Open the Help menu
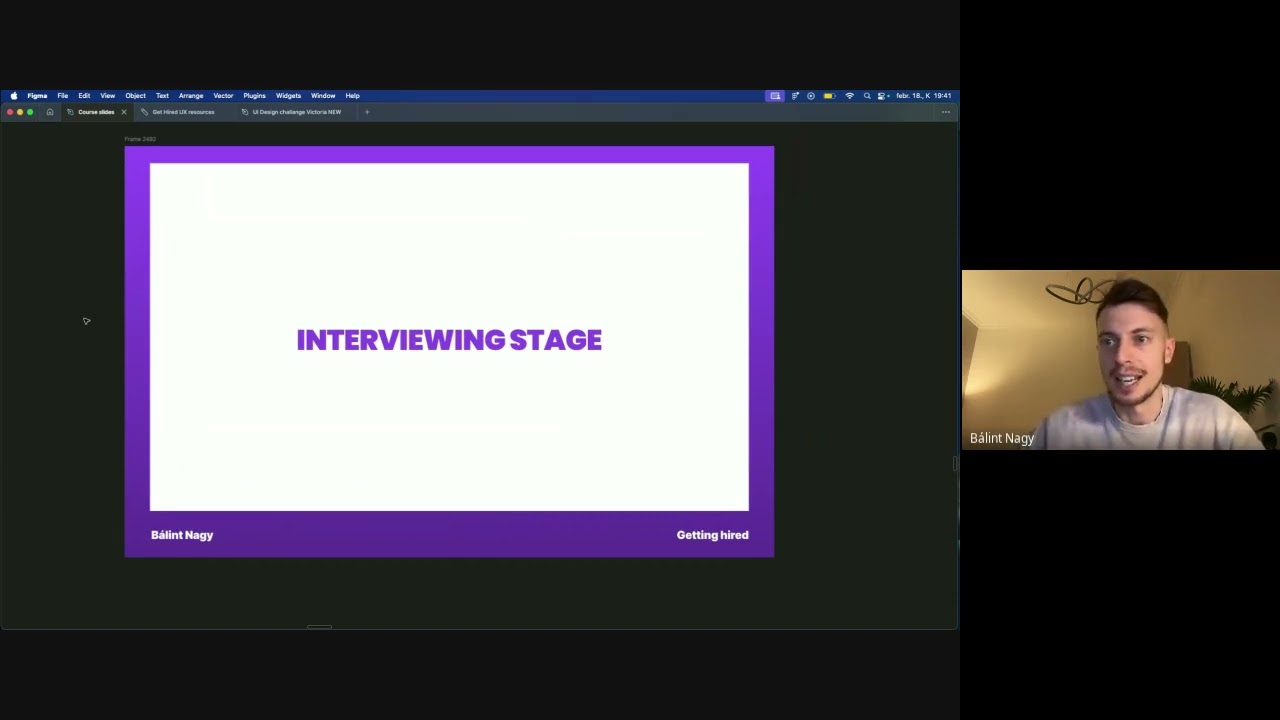 point(352,96)
